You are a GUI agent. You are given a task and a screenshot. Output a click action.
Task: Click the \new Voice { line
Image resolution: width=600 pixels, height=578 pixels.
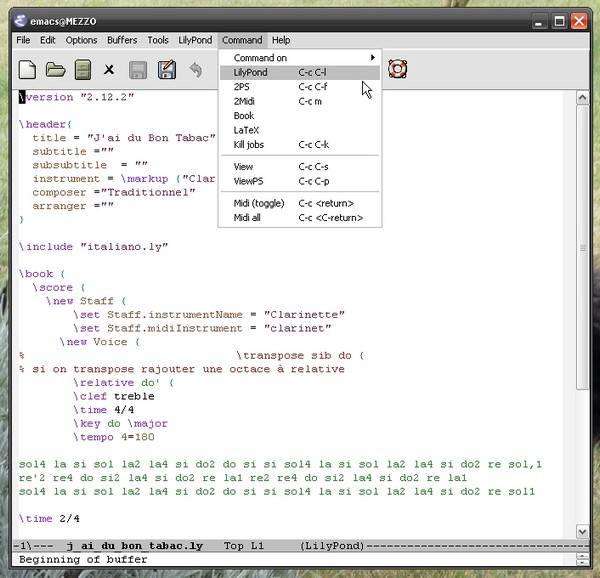pos(100,342)
